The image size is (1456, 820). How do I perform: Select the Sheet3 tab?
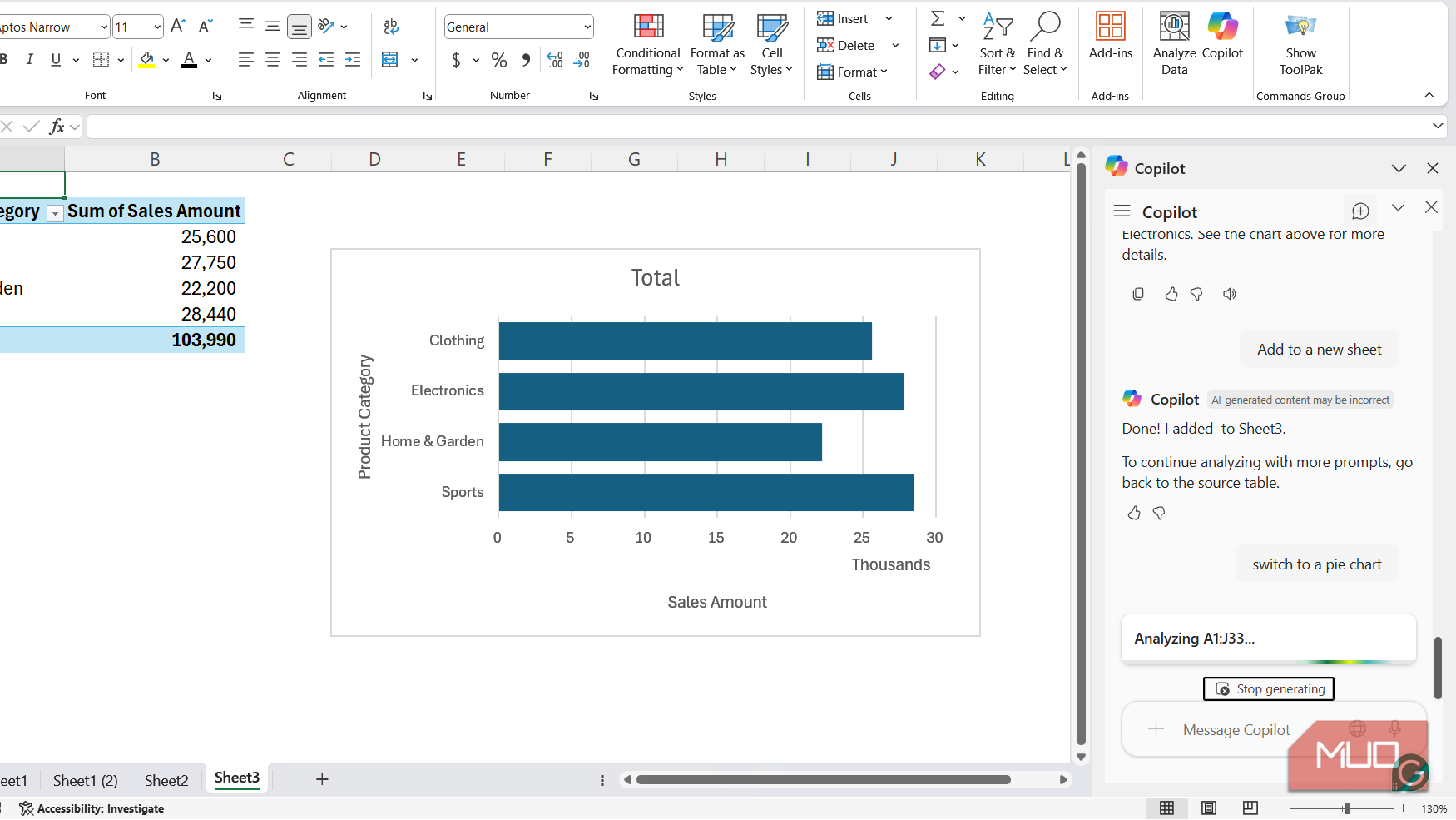(237, 778)
